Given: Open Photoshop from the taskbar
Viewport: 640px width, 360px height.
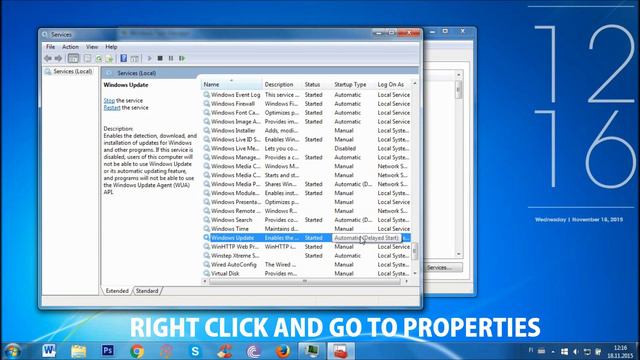Looking at the screenshot, I should 108,351.
